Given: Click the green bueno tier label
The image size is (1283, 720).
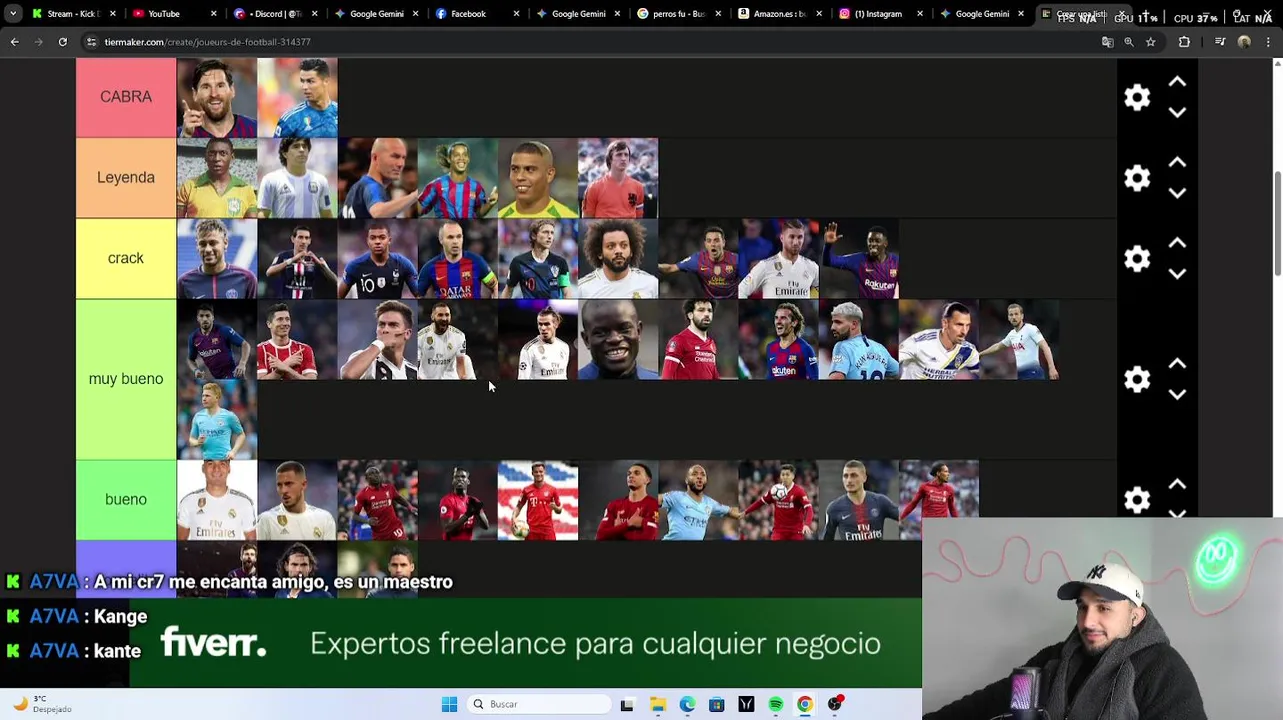Looking at the screenshot, I should tap(126, 499).
